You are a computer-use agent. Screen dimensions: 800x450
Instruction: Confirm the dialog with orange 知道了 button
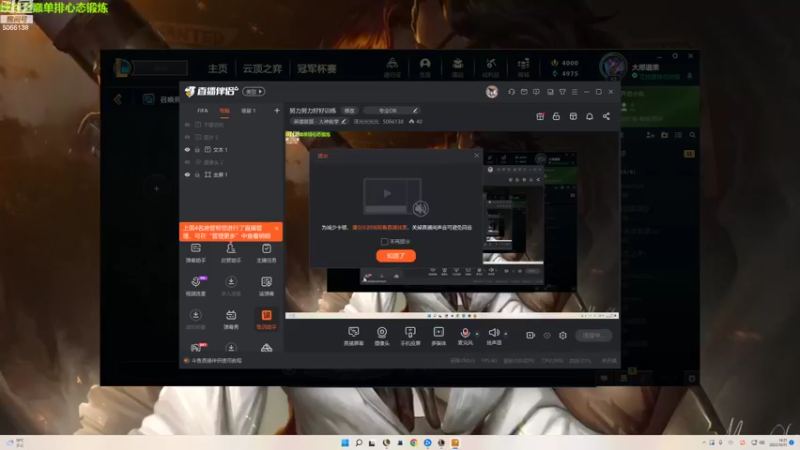click(x=396, y=256)
